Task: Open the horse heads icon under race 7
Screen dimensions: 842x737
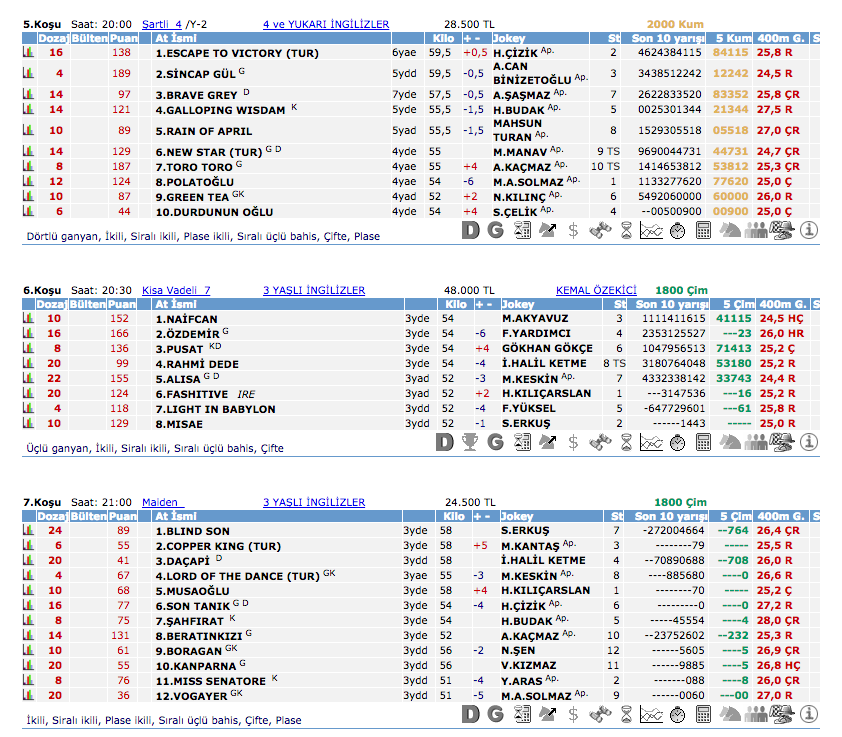Action: click(x=730, y=714)
